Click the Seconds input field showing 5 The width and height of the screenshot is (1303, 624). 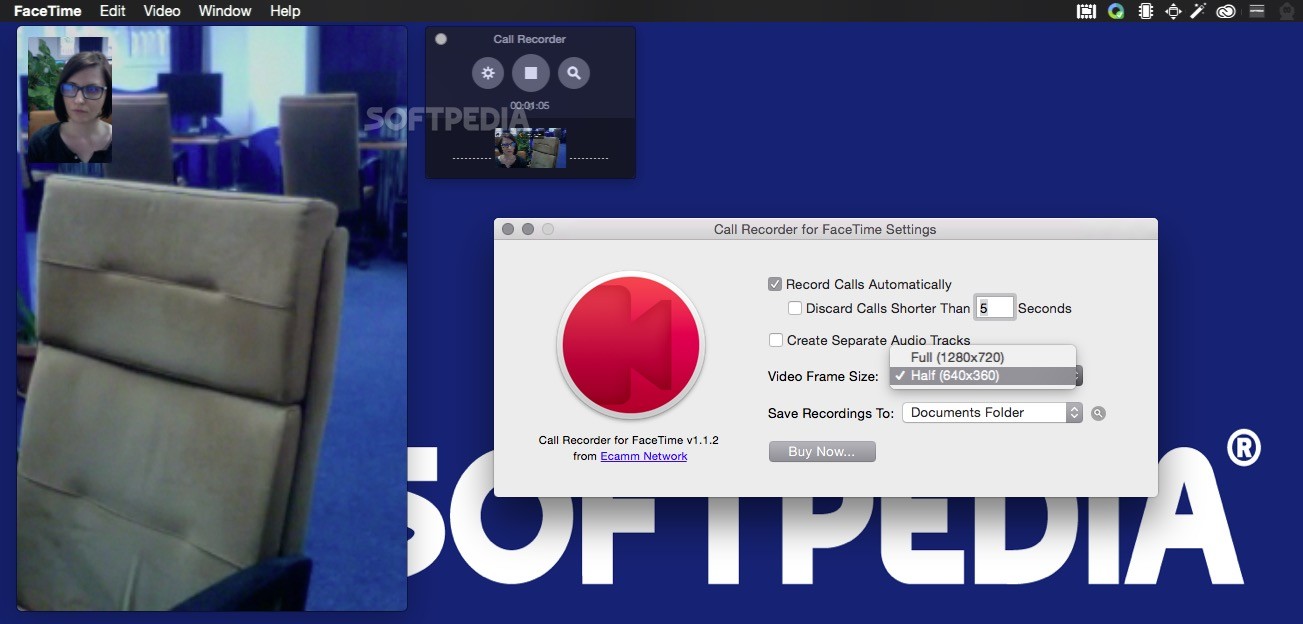[995, 307]
